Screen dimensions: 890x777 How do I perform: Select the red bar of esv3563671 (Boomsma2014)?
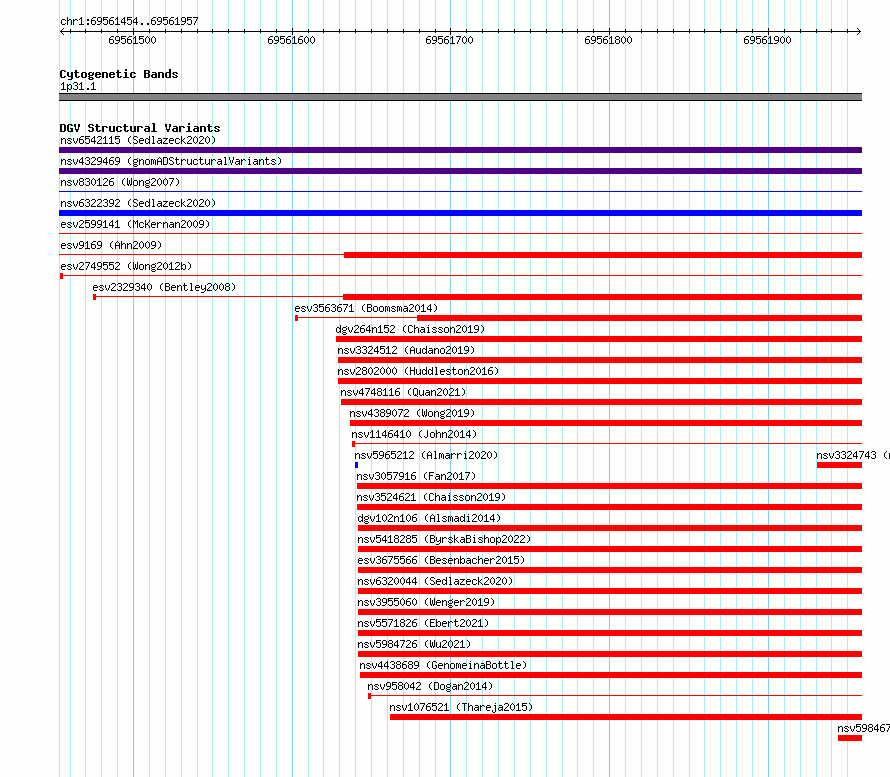point(640,318)
